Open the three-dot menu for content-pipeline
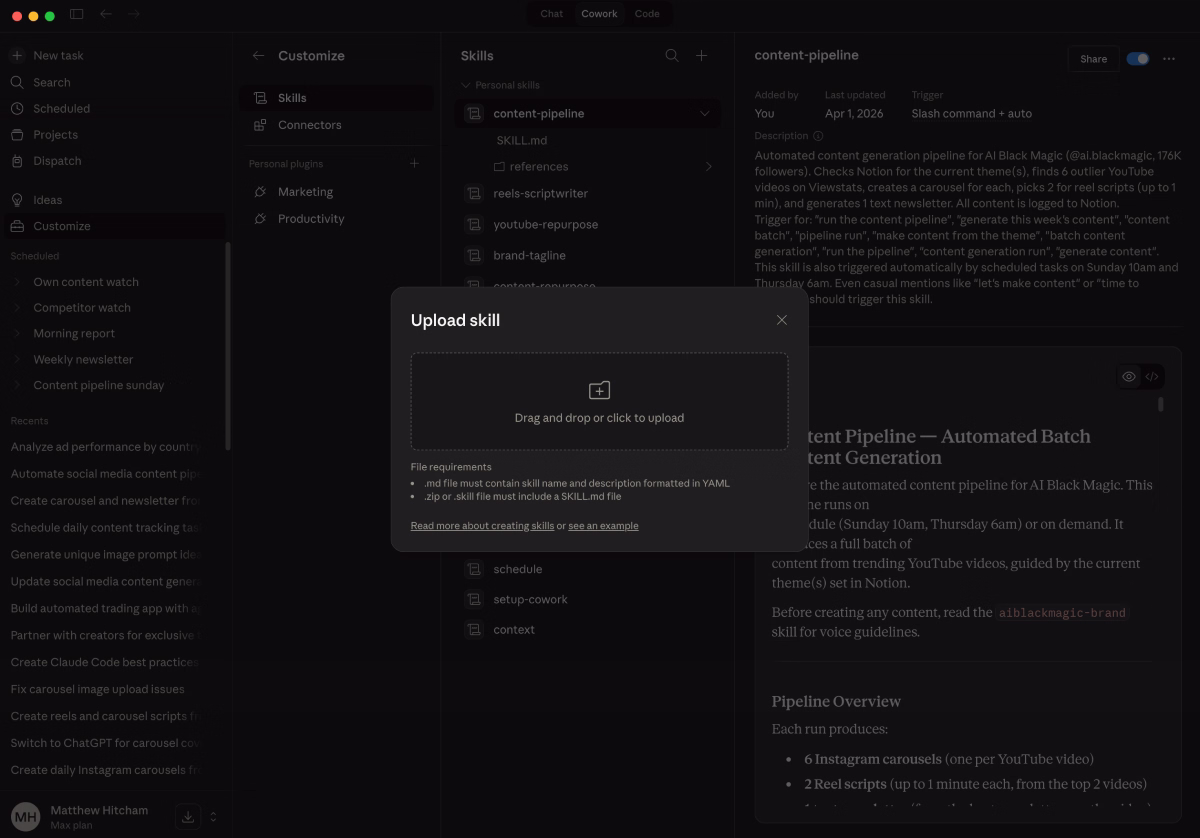 point(1169,59)
